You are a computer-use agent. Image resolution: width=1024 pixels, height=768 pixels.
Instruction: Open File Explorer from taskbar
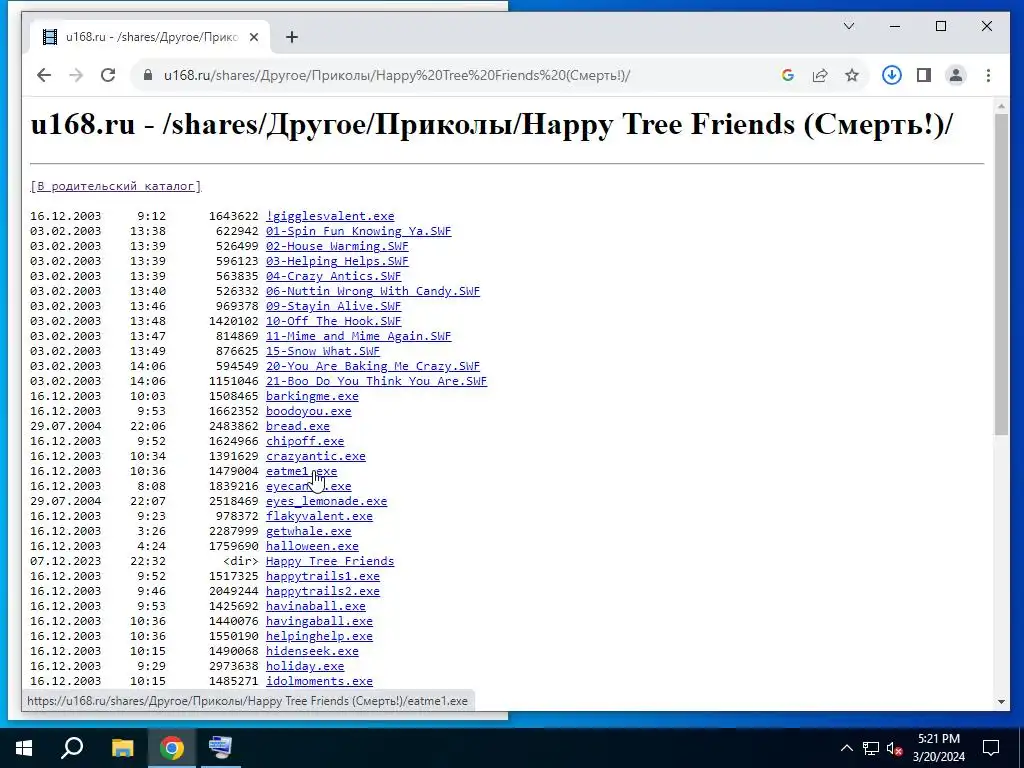point(122,748)
